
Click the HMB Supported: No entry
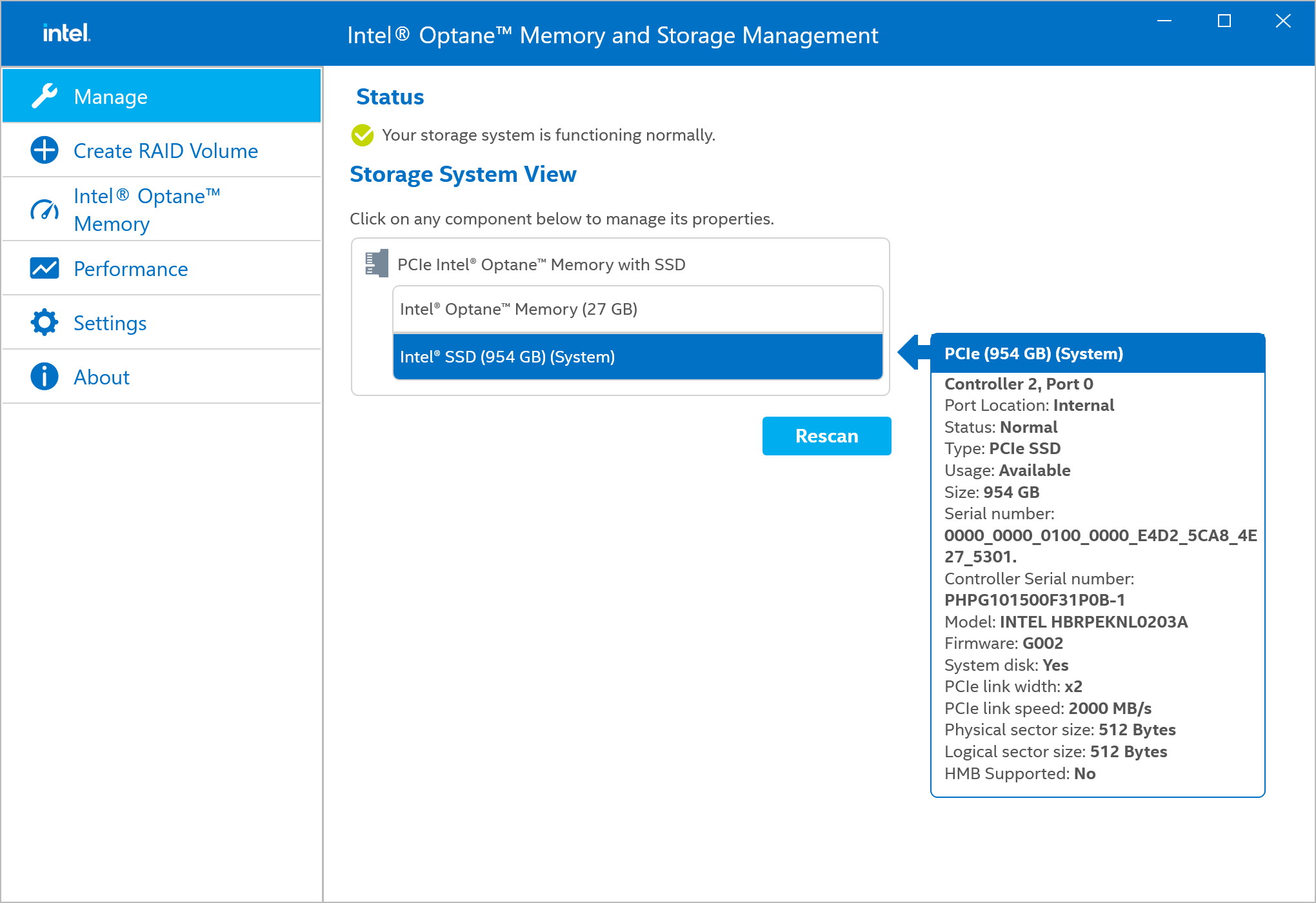point(1020,773)
